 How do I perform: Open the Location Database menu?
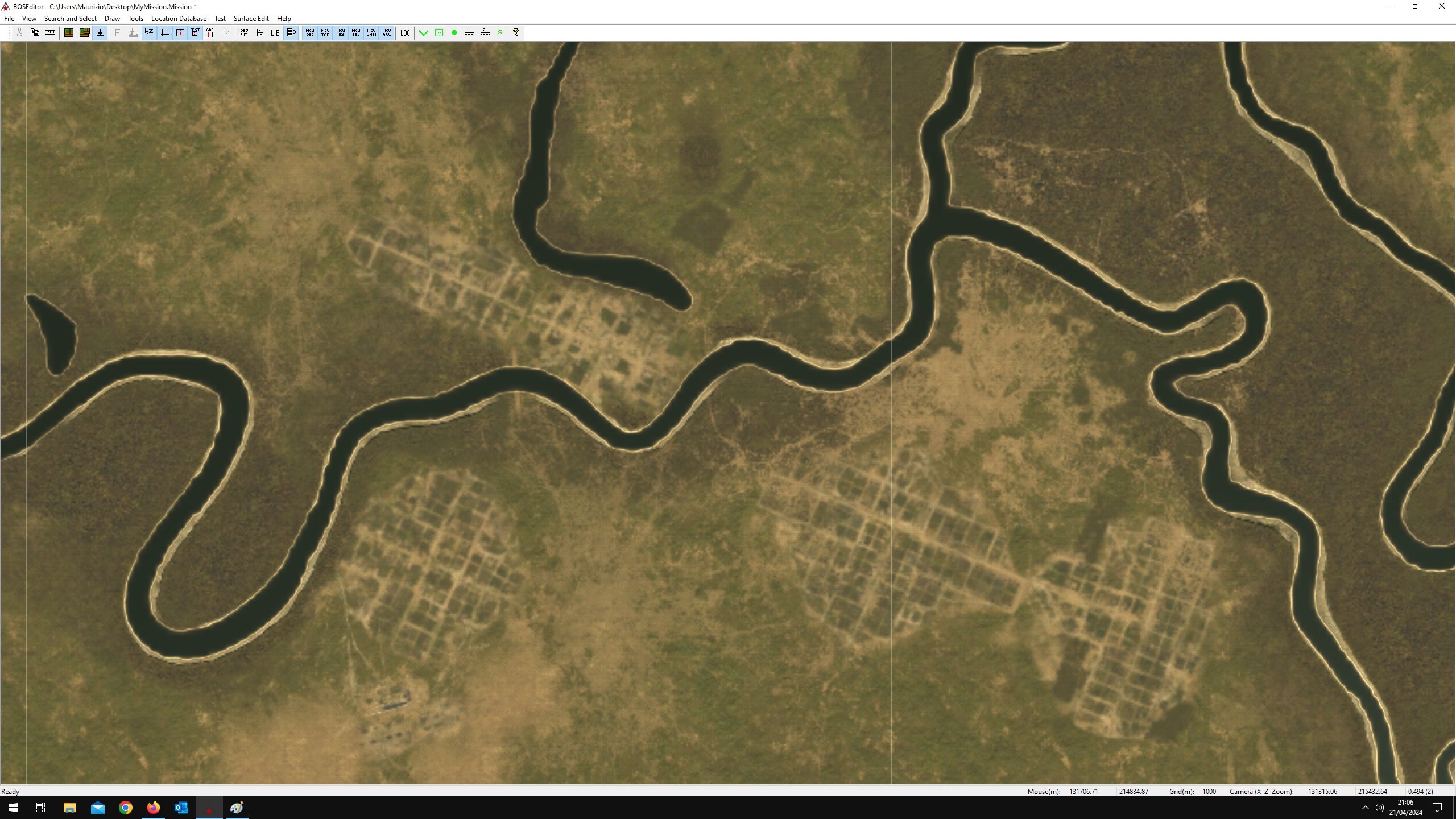[x=179, y=18]
